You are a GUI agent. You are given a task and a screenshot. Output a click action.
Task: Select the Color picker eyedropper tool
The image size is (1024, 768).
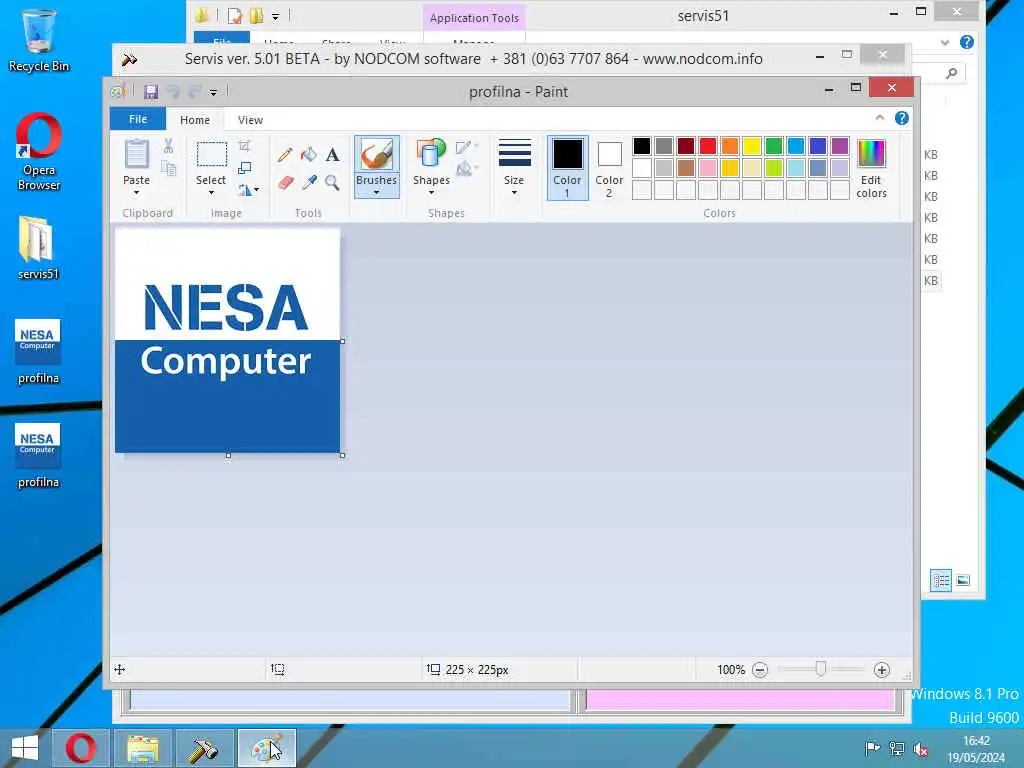pyautogui.click(x=309, y=182)
